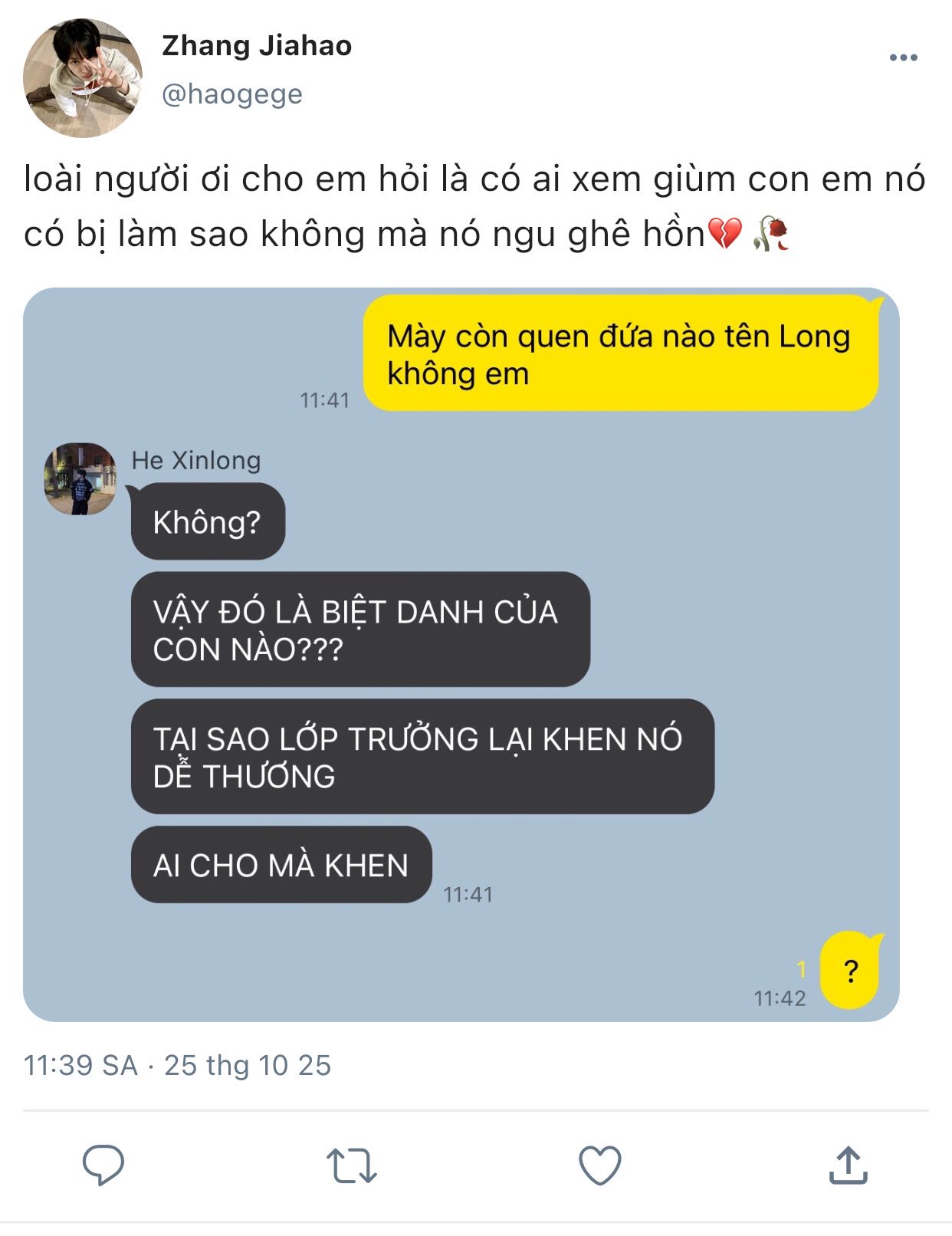Select the 'AI CHO MÀ KHEN' bubble
The width and height of the screenshot is (952, 1236).
pos(281,865)
